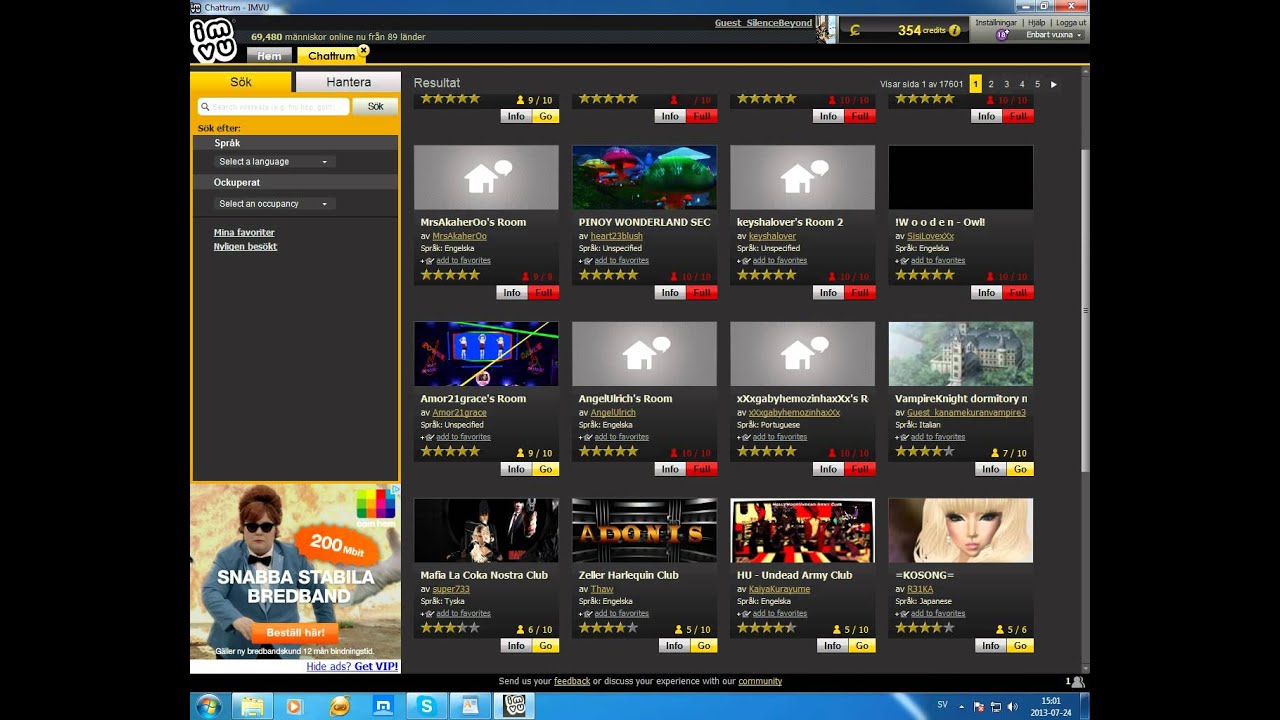Add PINOY WONDERLAND SEC to favorites
The image size is (1280, 720).
[621, 261]
